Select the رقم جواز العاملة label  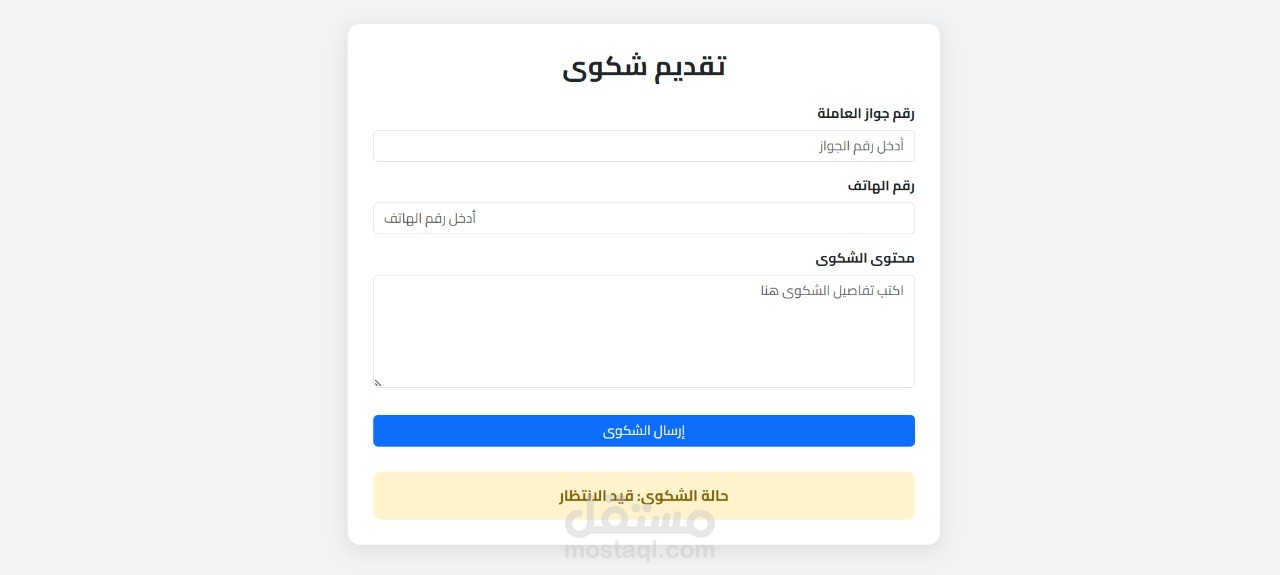coord(866,113)
